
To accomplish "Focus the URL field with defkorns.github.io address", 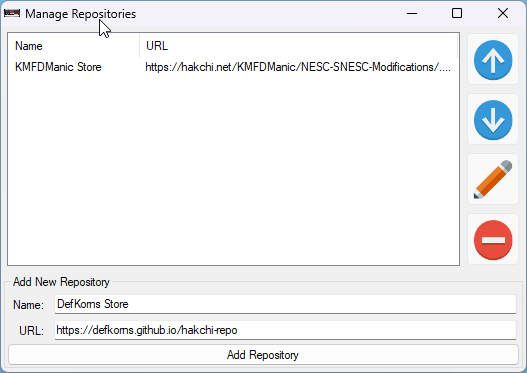I will [x=285, y=330].
